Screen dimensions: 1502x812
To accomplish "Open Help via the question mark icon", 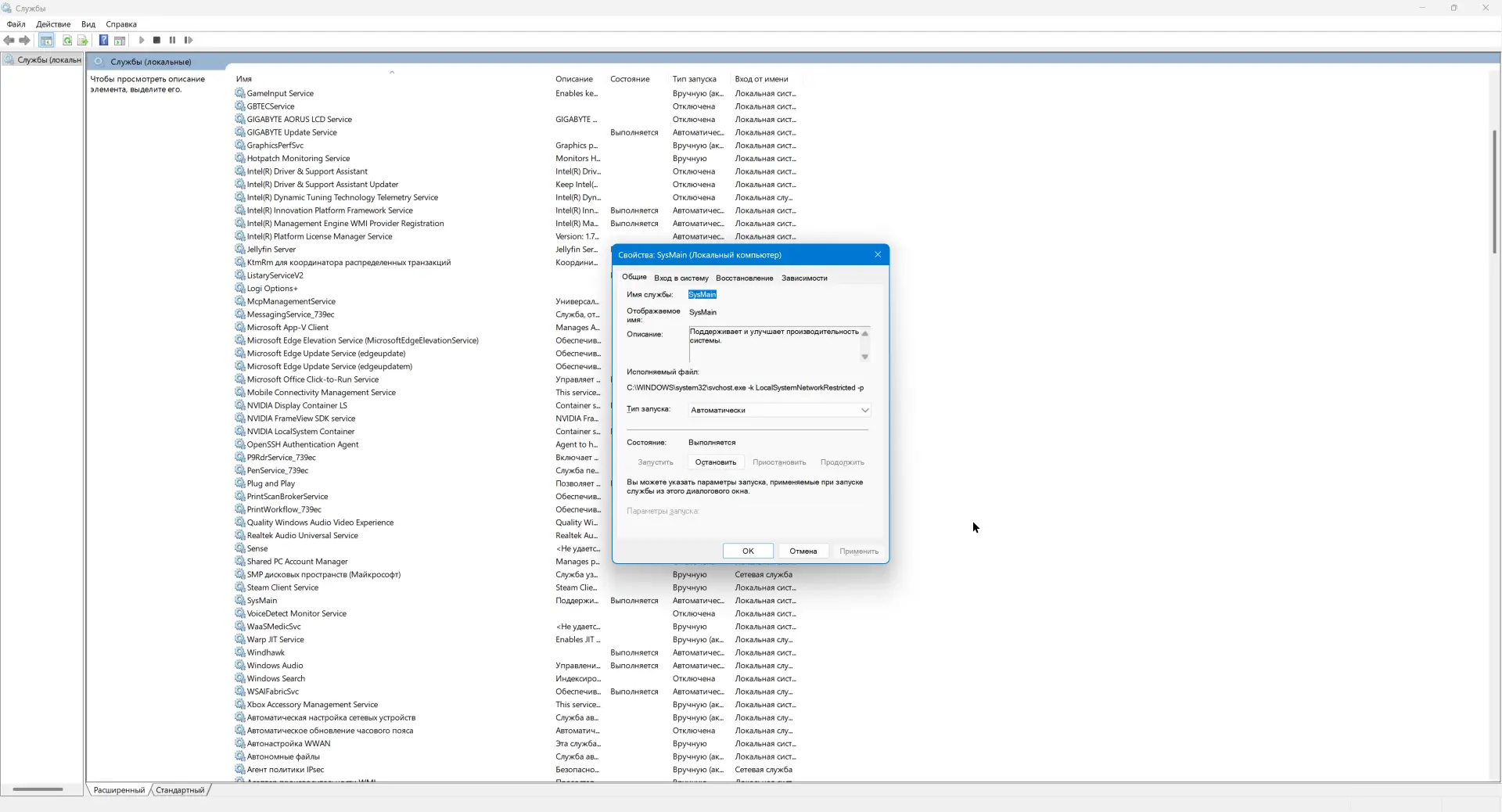I will pyautogui.click(x=104, y=41).
